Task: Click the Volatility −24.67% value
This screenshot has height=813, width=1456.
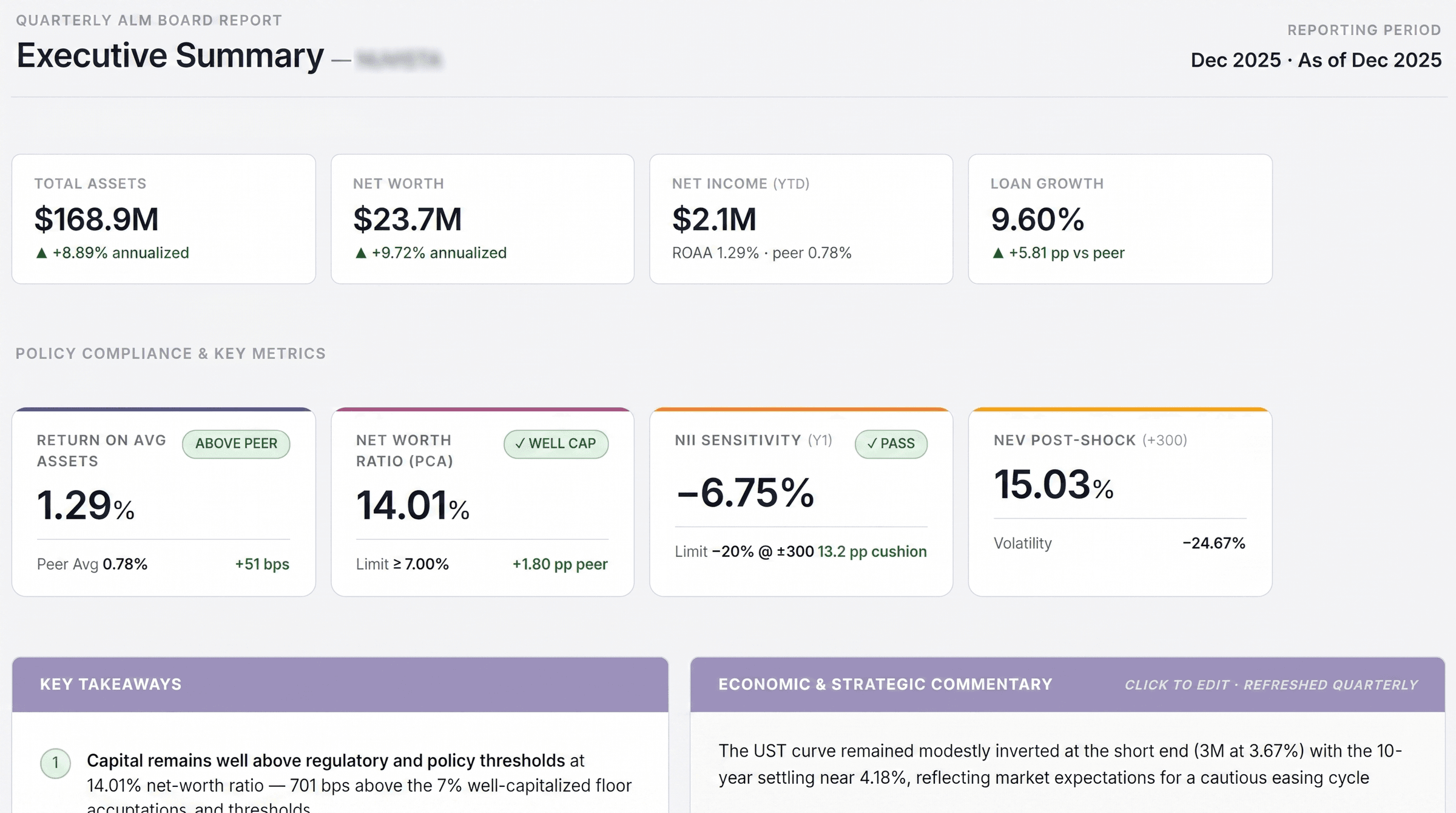Action: pyautogui.click(x=1213, y=543)
